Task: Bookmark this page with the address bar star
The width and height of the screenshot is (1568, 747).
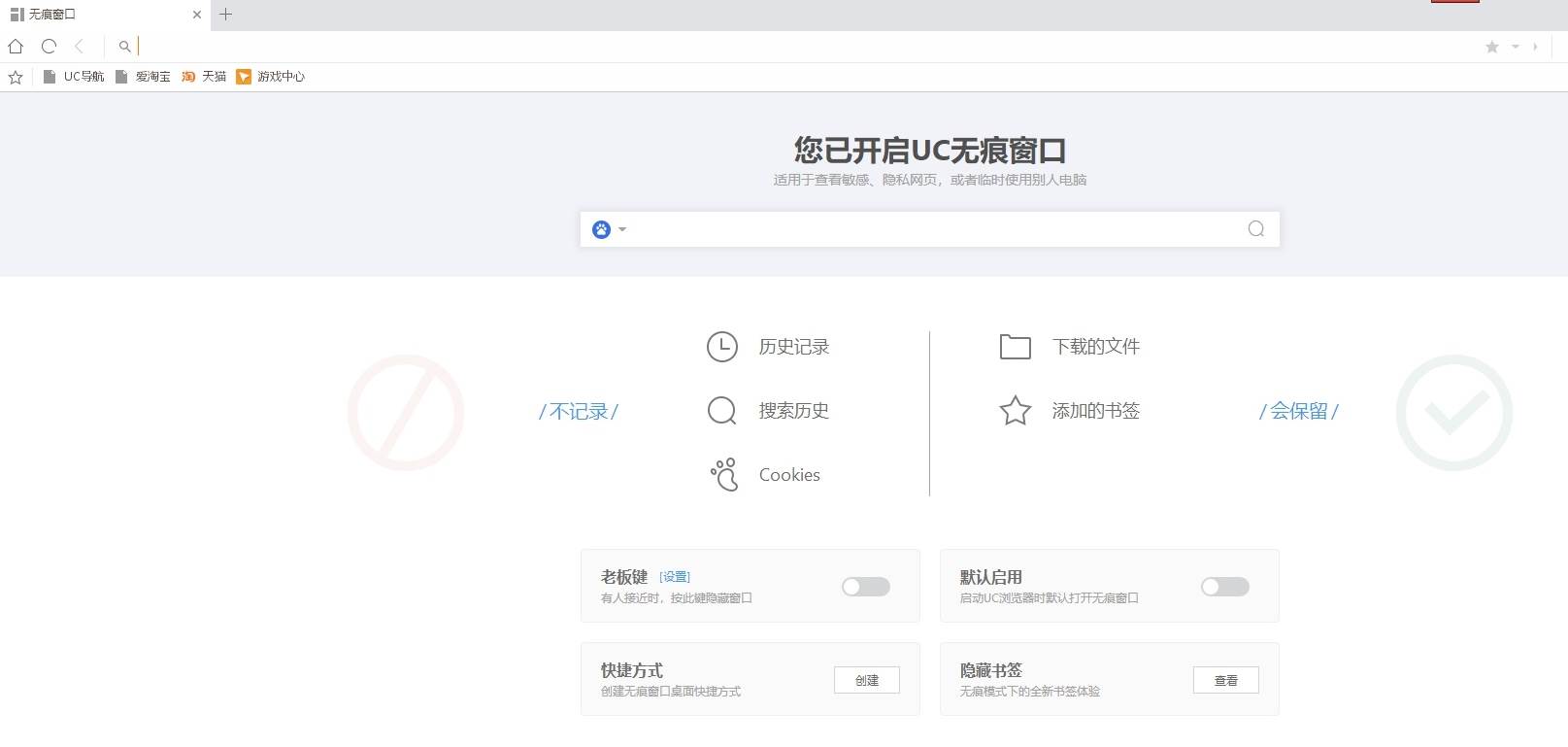Action: [1492, 47]
